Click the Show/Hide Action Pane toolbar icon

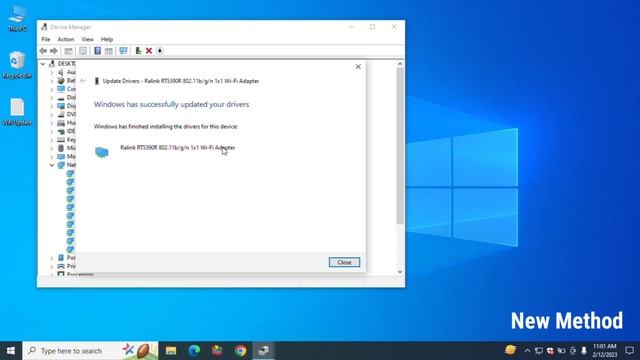[109, 51]
